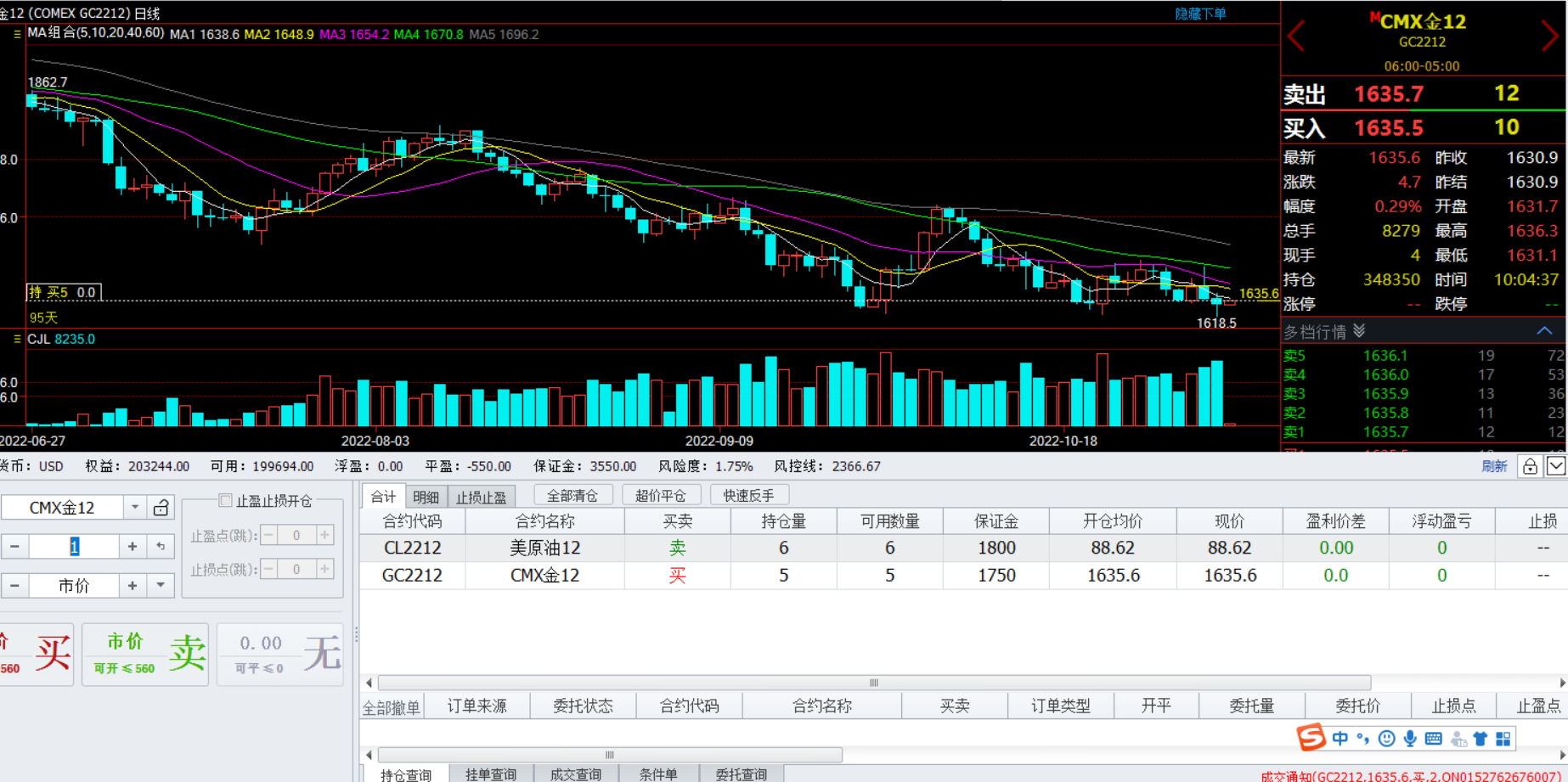Toggle Sogou punctuation mode icon
The image size is (1568, 782).
click(x=1363, y=739)
